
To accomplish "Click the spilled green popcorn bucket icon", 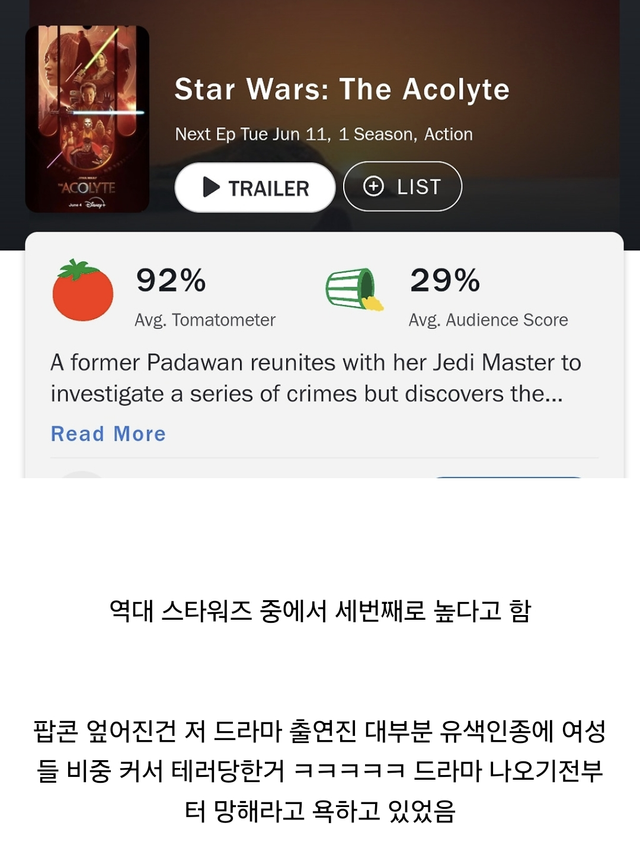I will click(354, 289).
